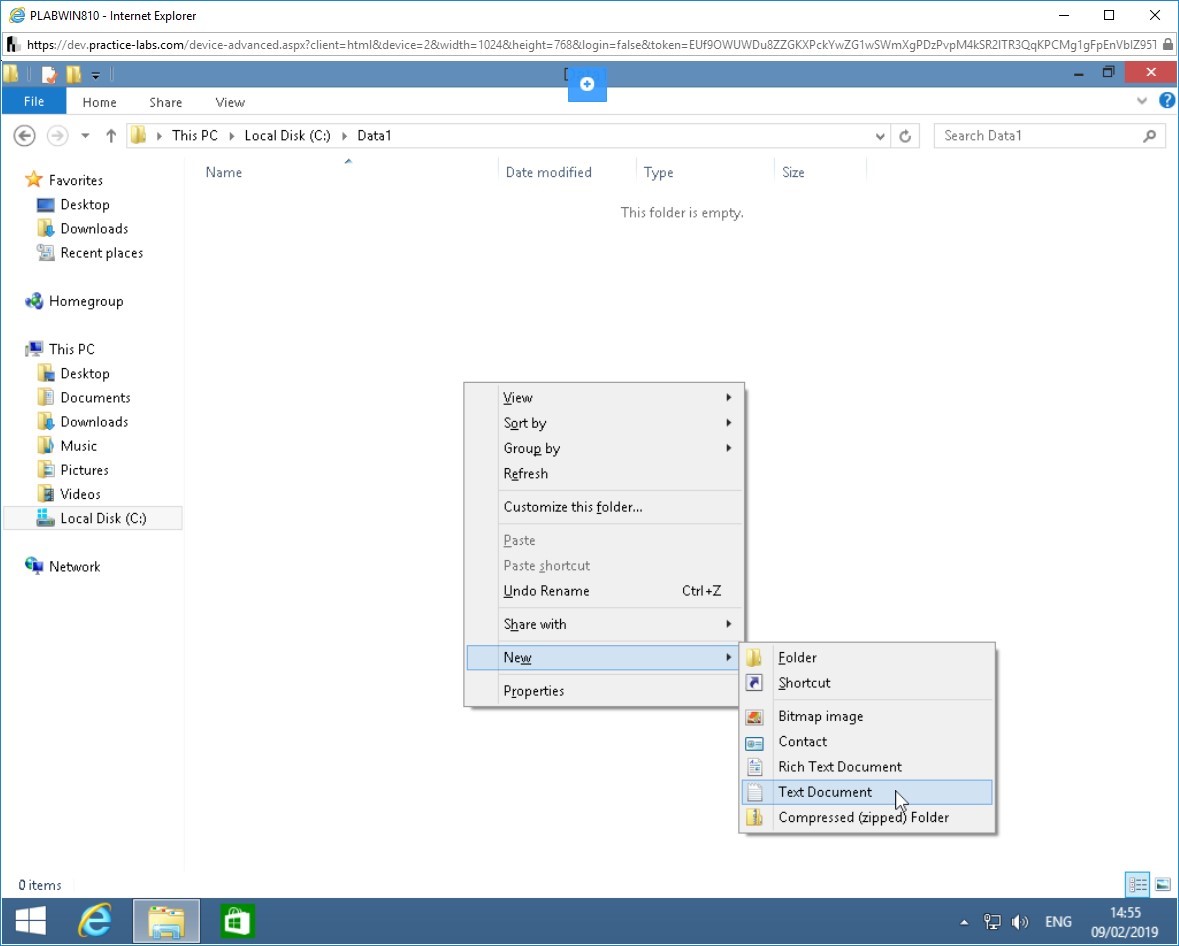Click the refresh button beside address bar

905,136
